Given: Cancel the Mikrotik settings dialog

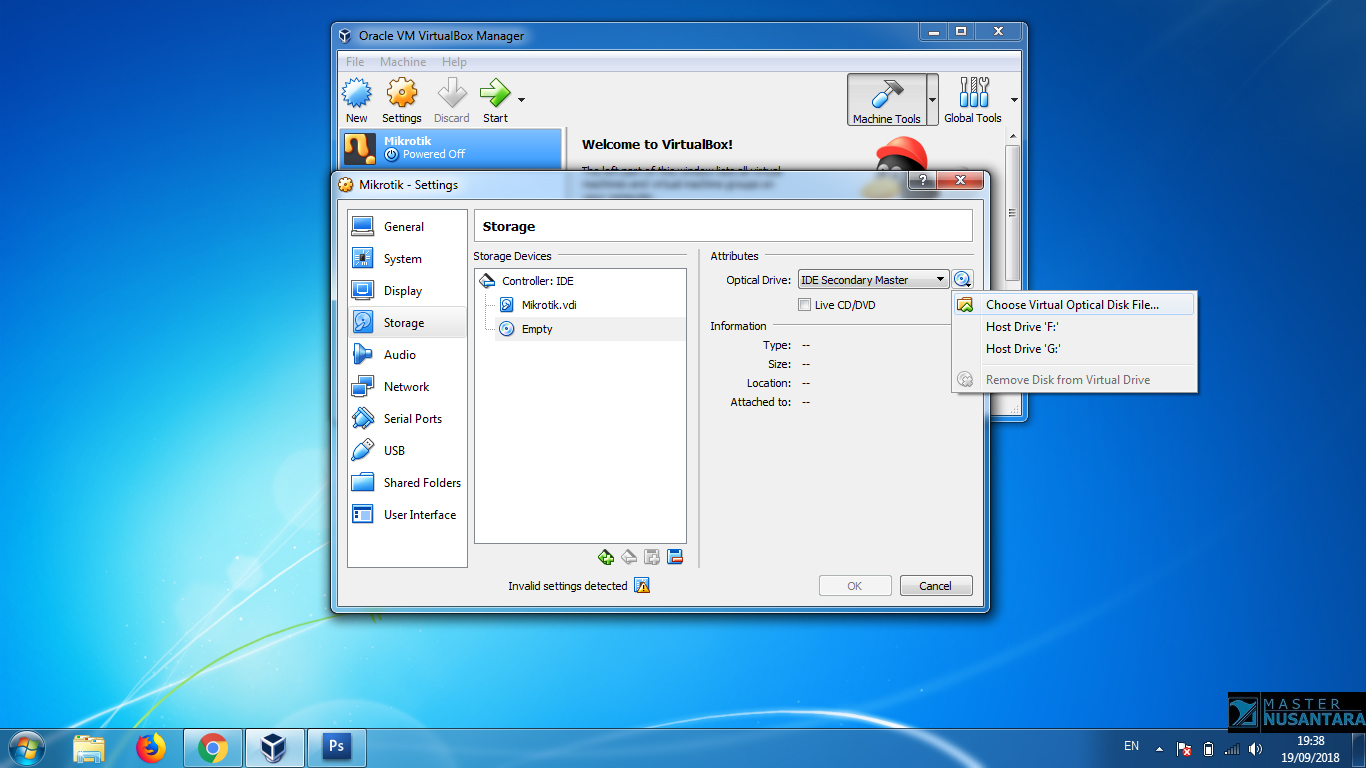Looking at the screenshot, I should click(x=935, y=585).
